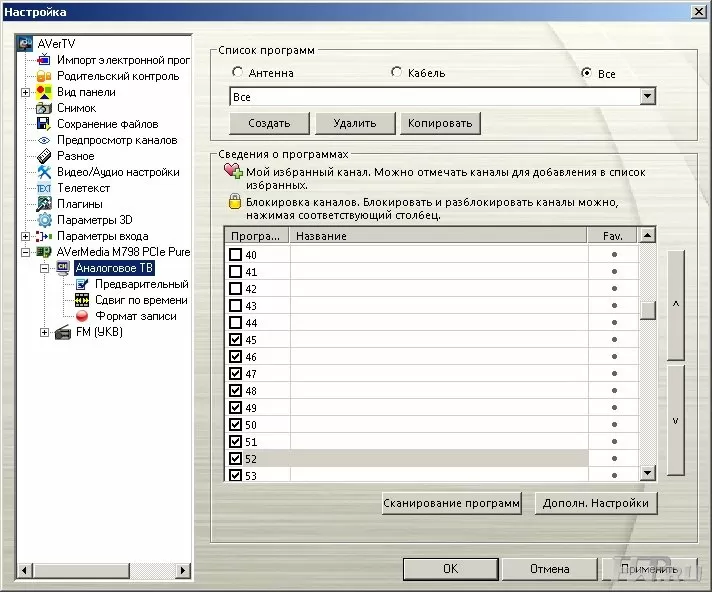Image resolution: width=712 pixels, height=592 pixels.
Task: Click the Видео/Аудио настройки tools icon
Action: point(44,172)
